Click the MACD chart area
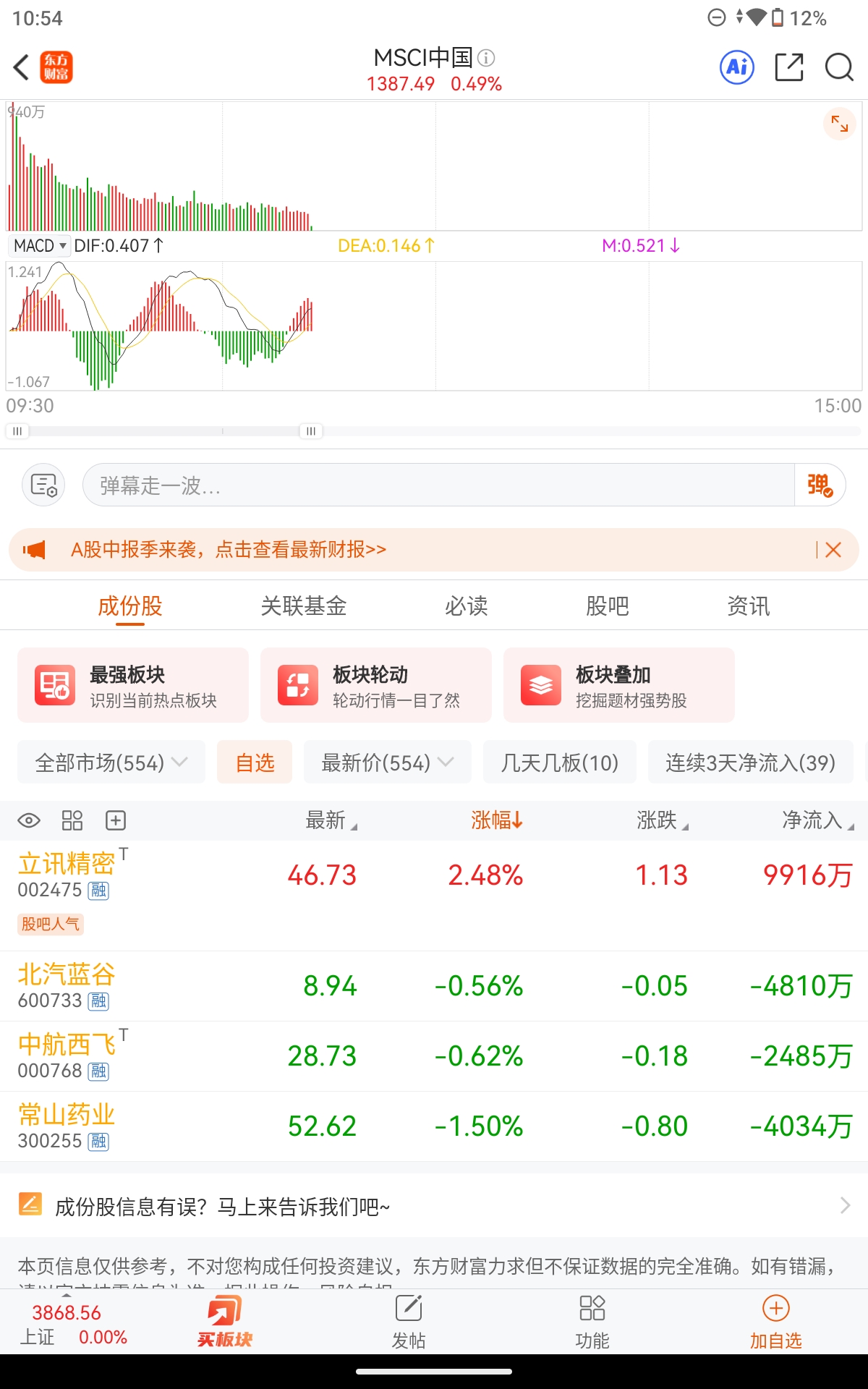 (434, 326)
